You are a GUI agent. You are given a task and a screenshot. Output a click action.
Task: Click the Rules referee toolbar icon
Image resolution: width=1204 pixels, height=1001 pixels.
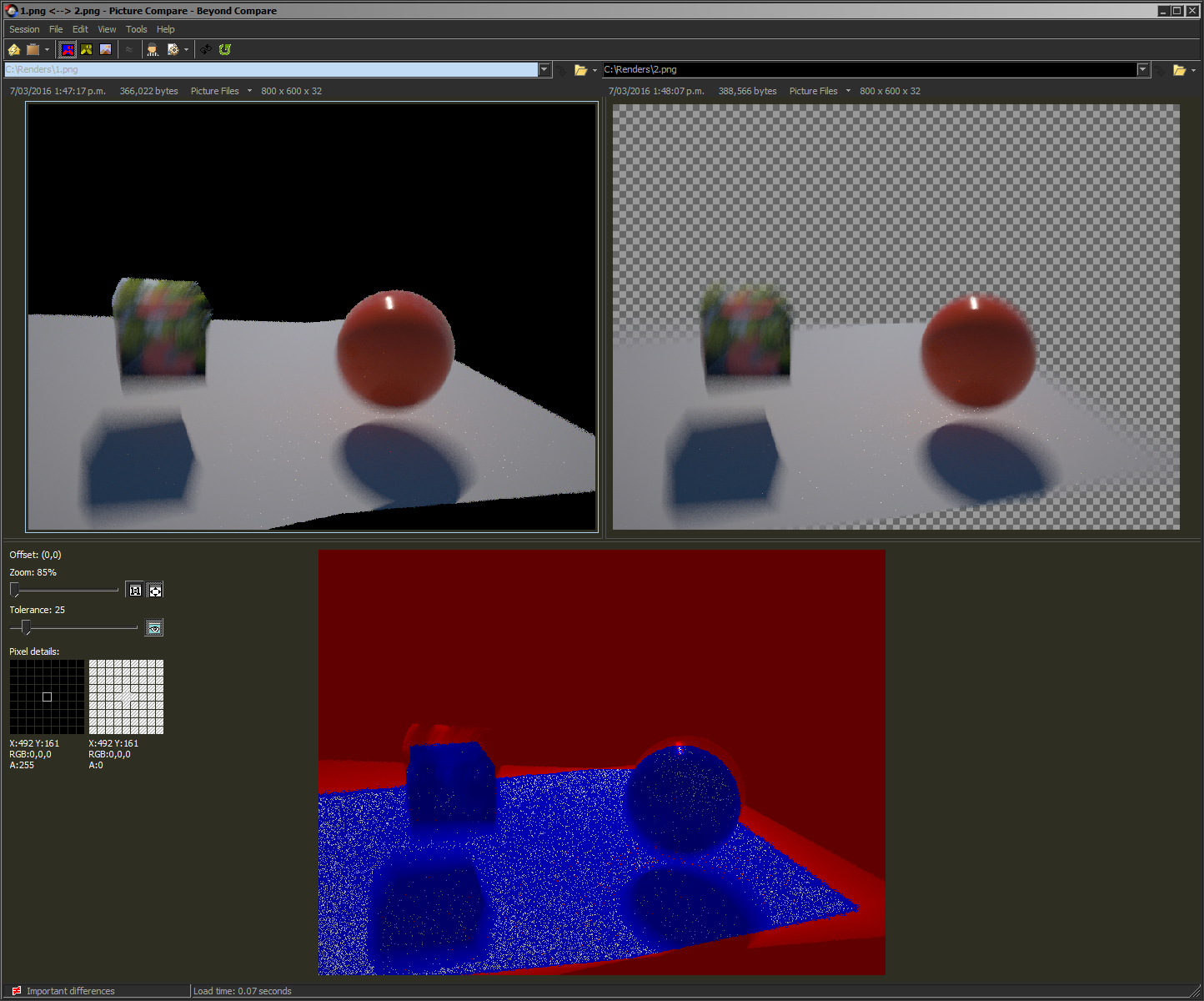pyautogui.click(x=153, y=50)
